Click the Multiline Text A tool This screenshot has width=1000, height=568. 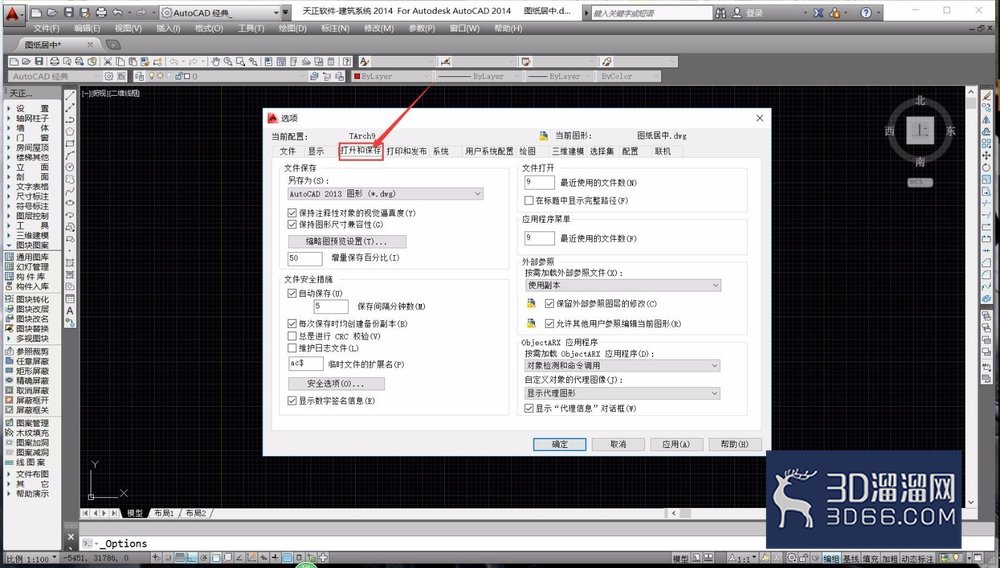click(x=70, y=310)
